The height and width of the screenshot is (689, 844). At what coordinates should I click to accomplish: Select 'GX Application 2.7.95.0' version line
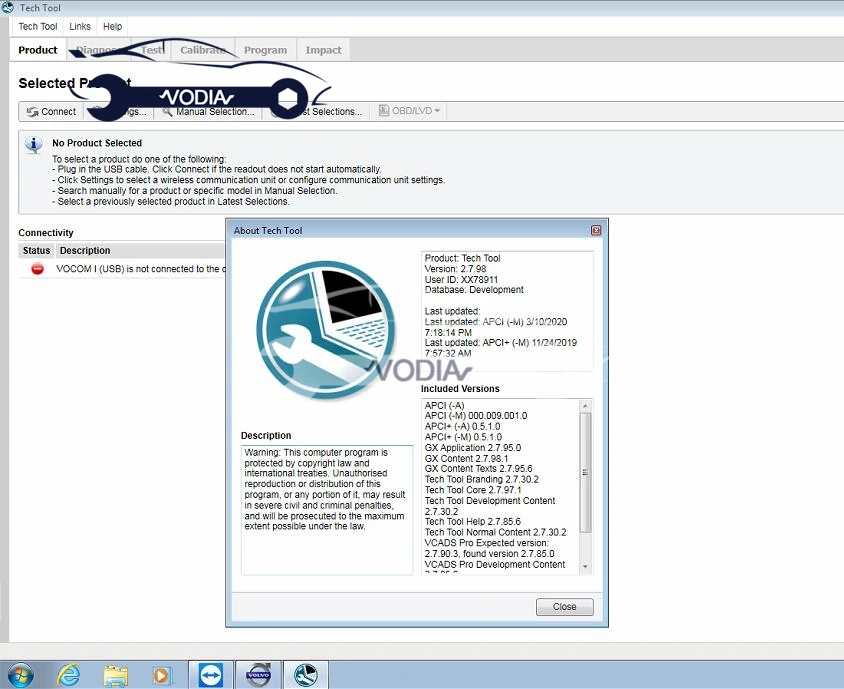pyautogui.click(x=473, y=447)
